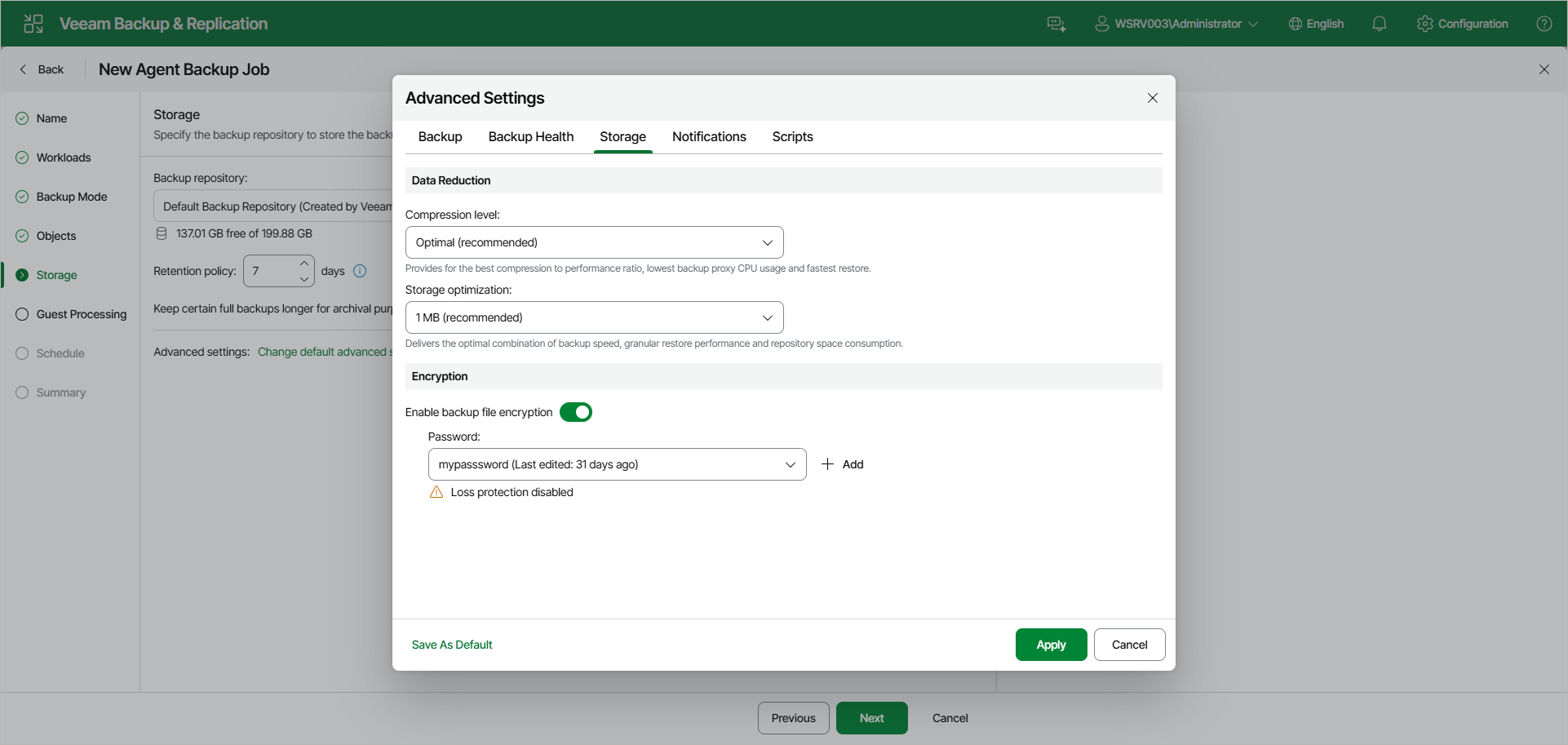
Task: Select the Guest Processing wizard step
Action: pyautogui.click(x=71, y=314)
